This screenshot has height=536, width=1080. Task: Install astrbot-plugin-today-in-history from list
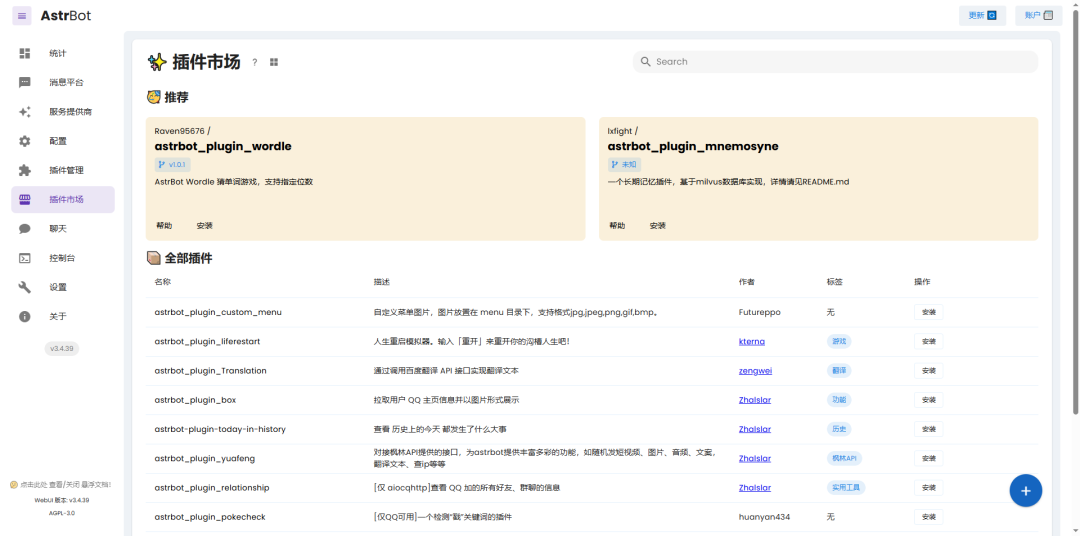928,429
